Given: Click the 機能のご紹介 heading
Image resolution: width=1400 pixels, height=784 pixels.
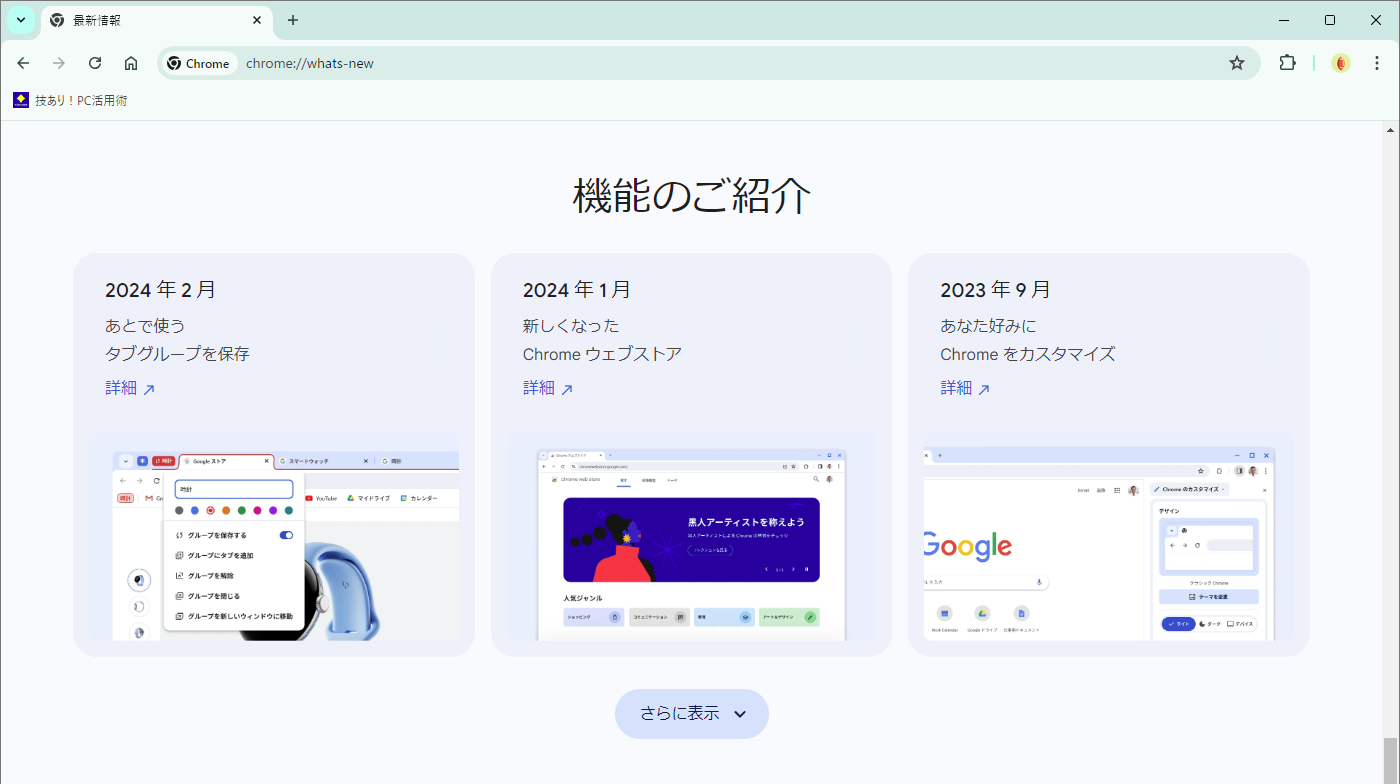Looking at the screenshot, I should click(692, 196).
